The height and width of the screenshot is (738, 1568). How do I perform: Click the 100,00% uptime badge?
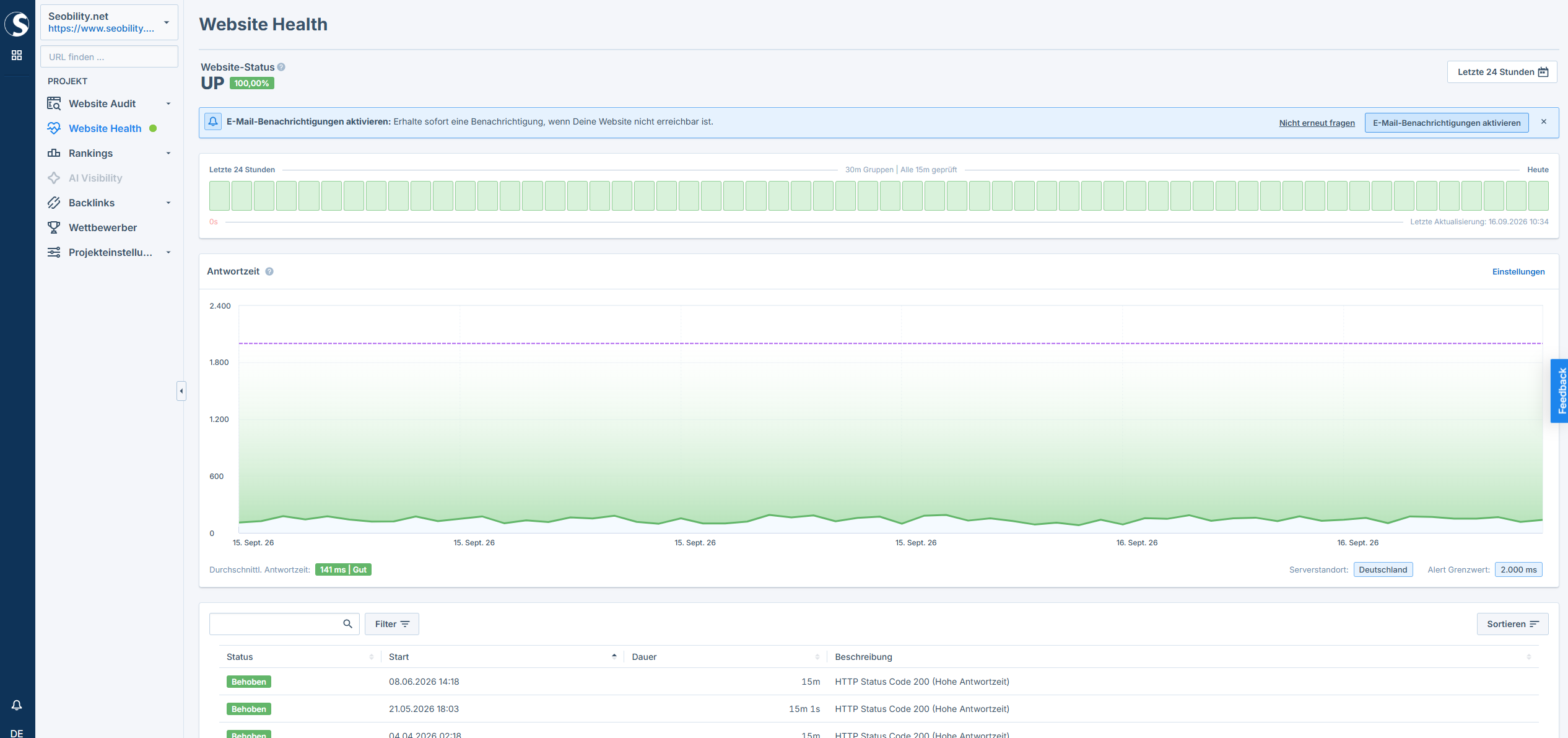click(251, 83)
